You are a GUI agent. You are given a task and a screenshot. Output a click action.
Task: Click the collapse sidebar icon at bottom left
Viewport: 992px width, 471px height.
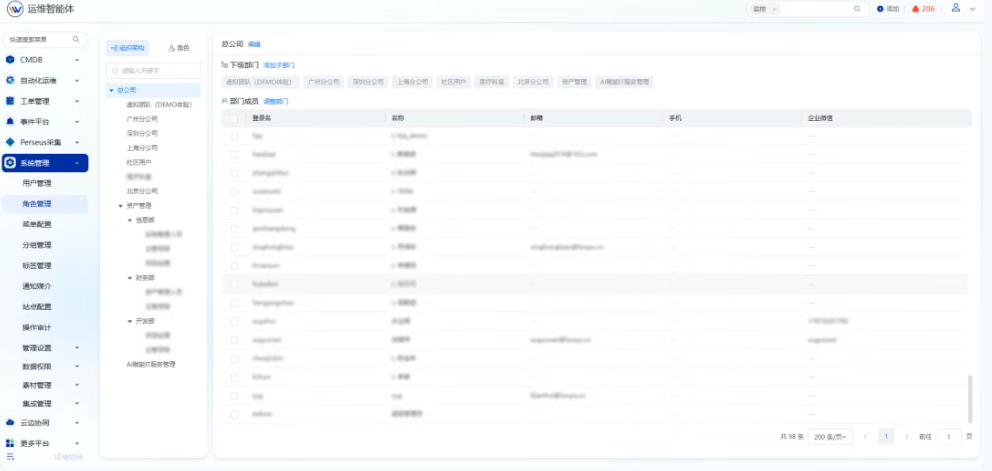pyautogui.click(x=10, y=456)
